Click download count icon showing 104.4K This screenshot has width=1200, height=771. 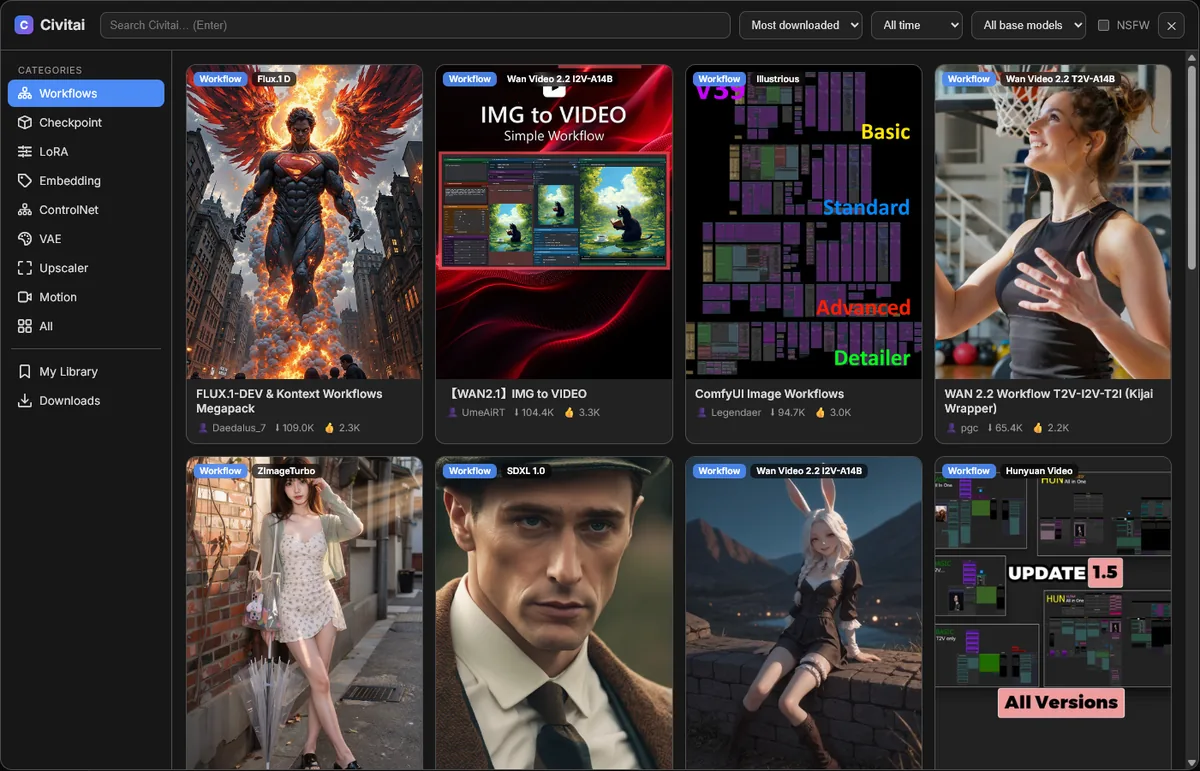click(517, 412)
